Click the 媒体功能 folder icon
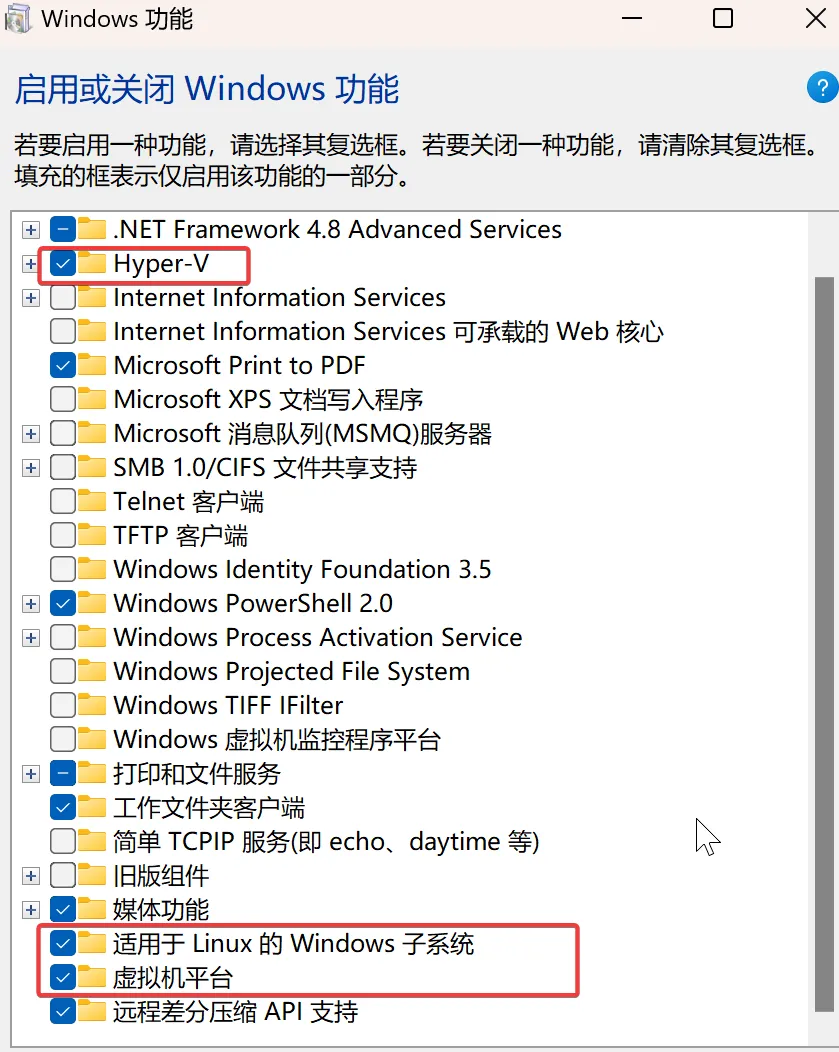The height and width of the screenshot is (1052, 839). tap(92, 910)
